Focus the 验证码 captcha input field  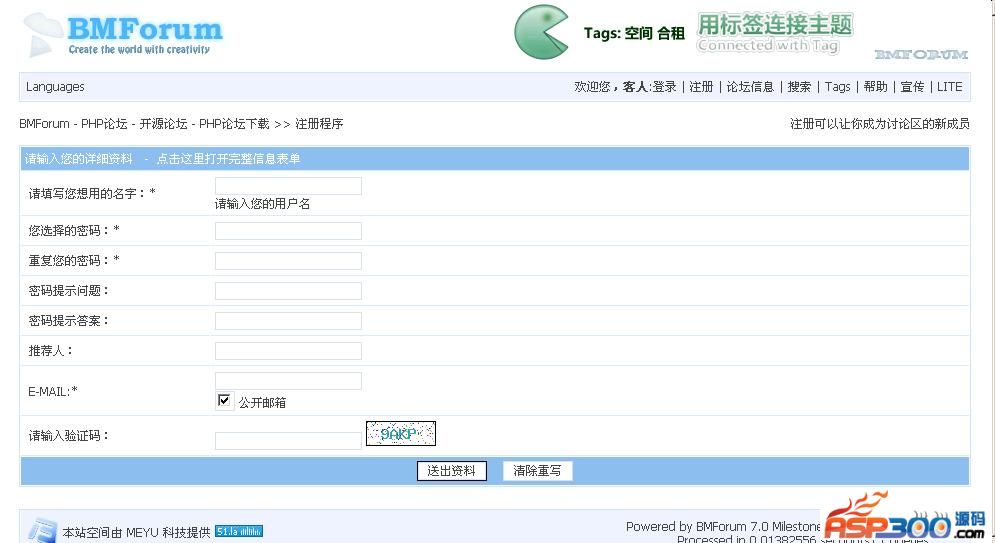[x=288, y=441]
